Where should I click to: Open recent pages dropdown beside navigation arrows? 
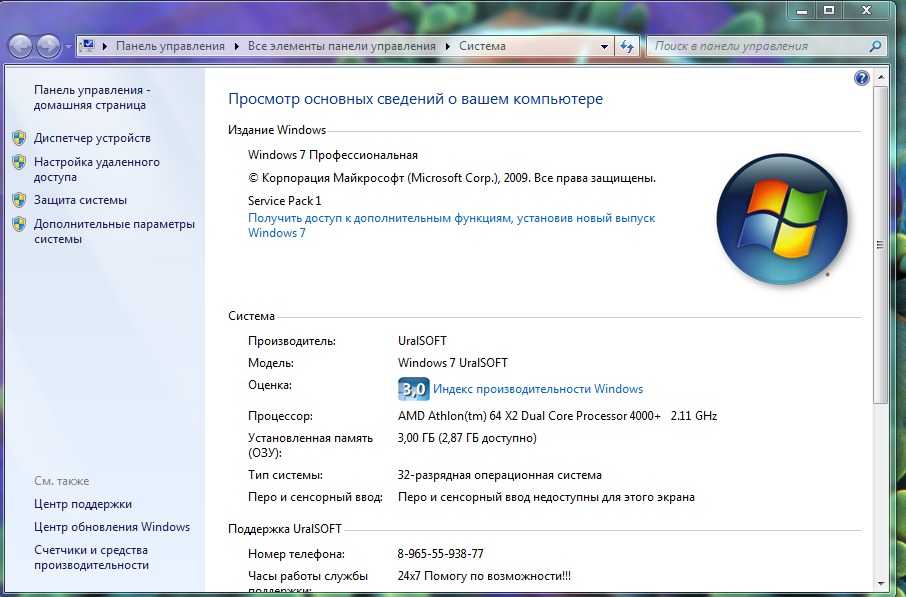(68, 46)
